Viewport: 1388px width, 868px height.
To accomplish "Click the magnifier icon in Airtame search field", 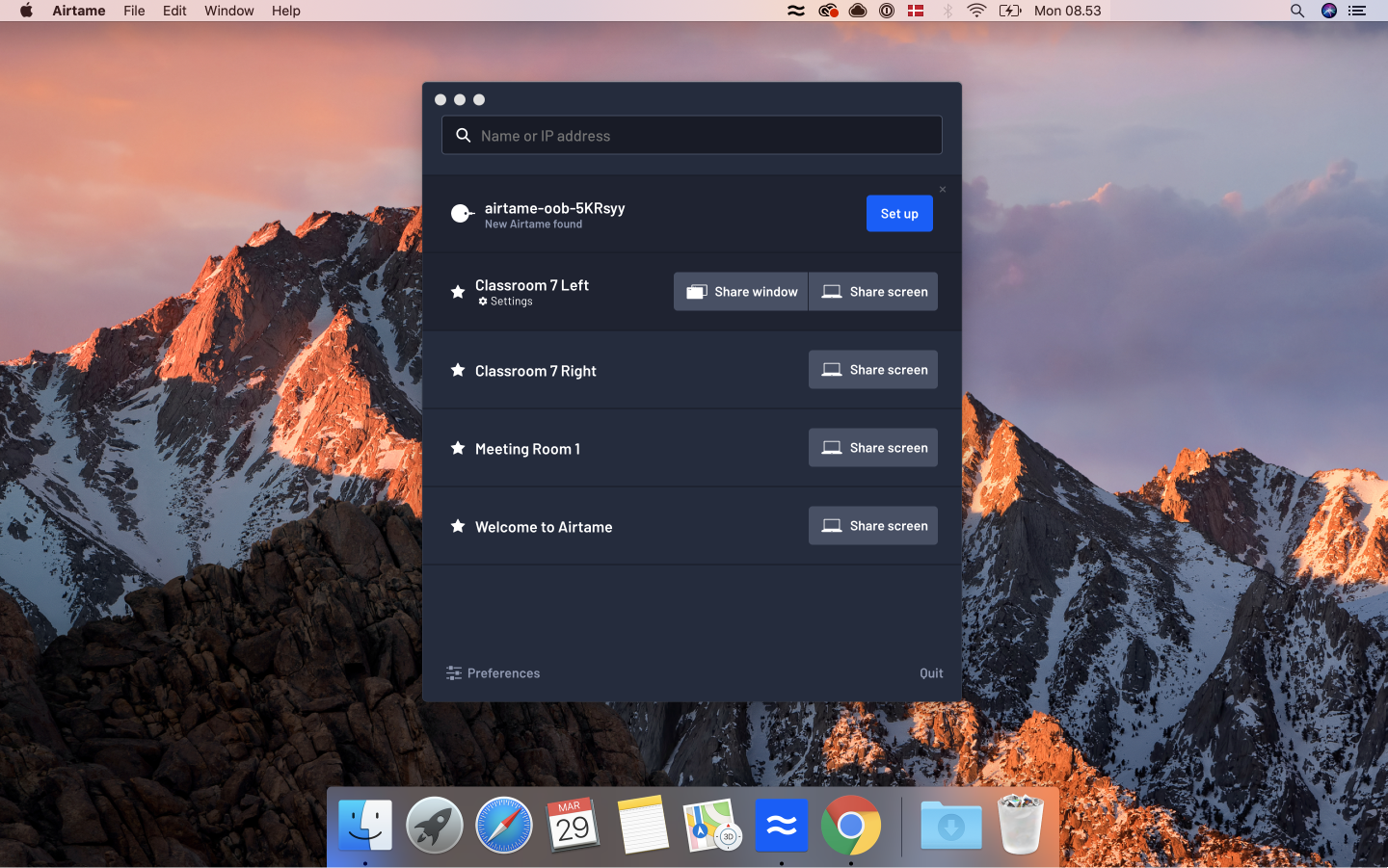I will click(464, 136).
